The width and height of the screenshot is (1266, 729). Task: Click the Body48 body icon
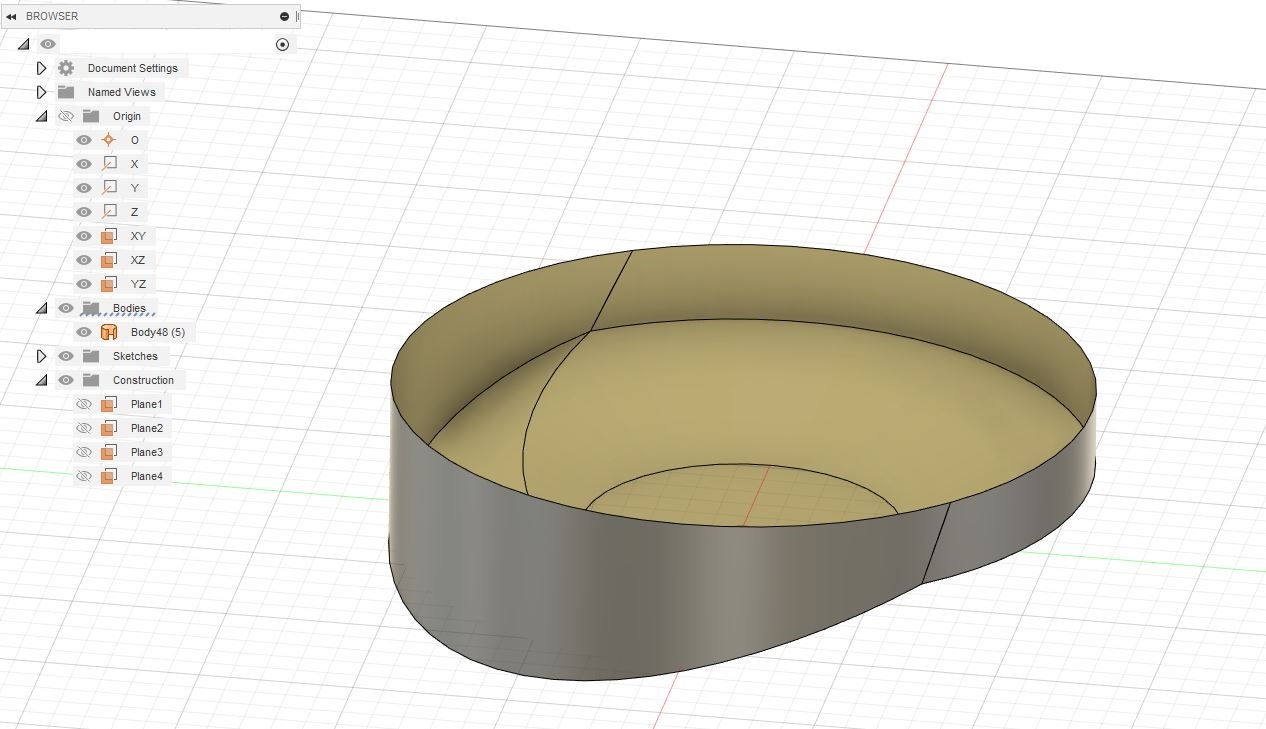(x=108, y=332)
